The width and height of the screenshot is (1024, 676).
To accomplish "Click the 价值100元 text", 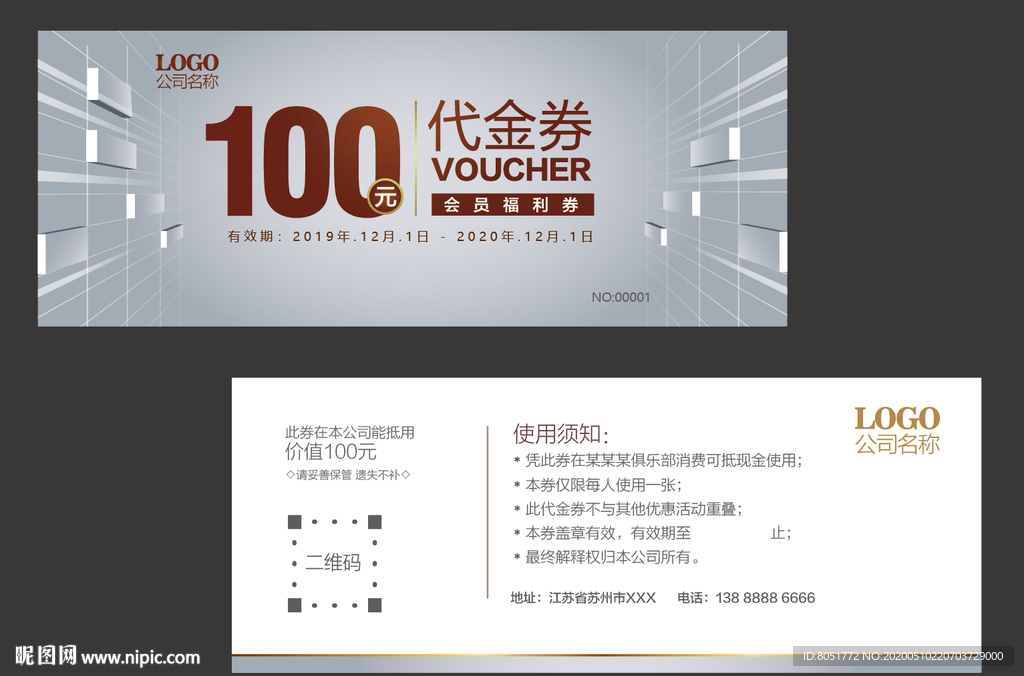I will point(330,451).
